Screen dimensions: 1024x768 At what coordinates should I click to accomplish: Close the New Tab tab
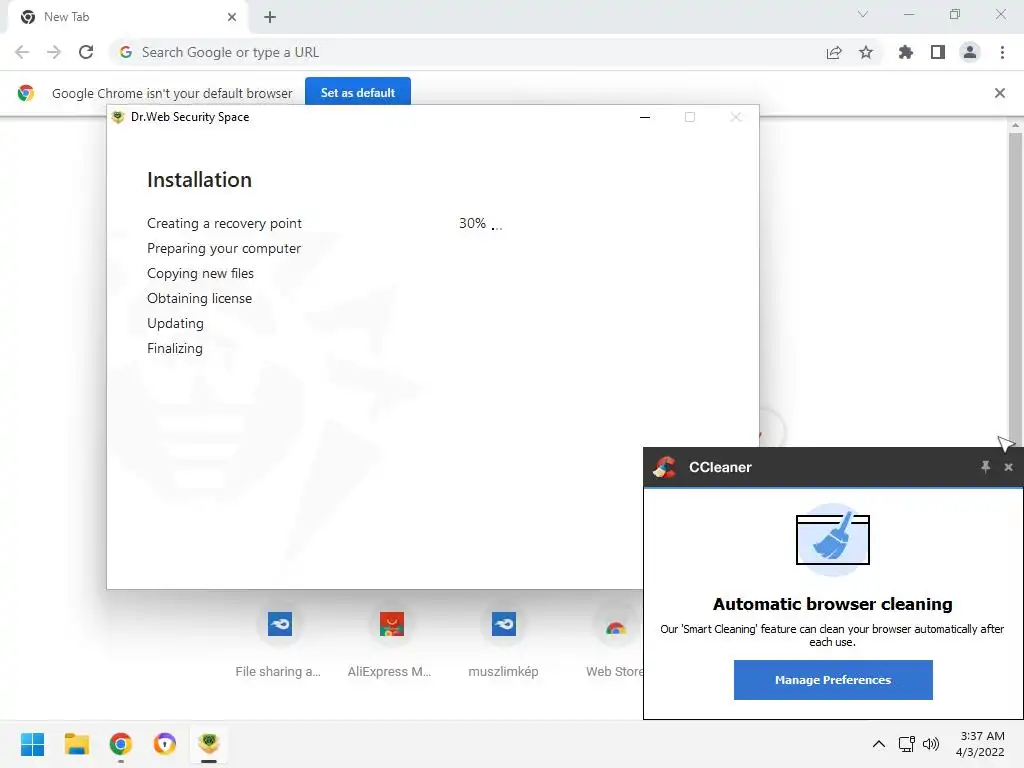click(x=232, y=17)
